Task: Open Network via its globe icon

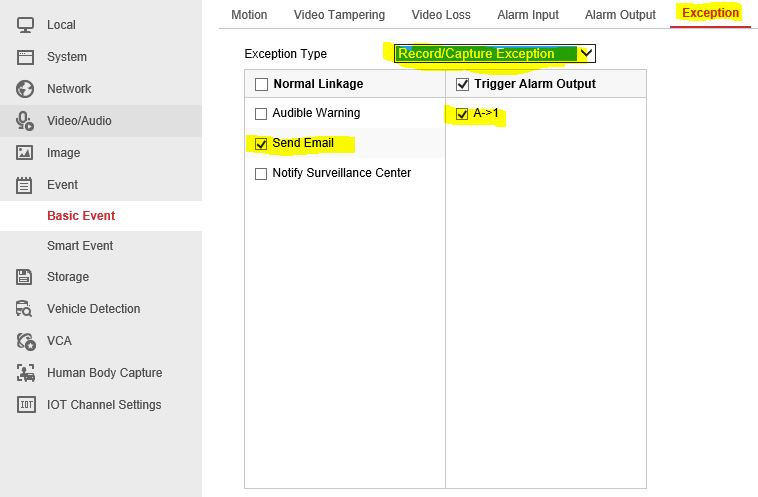Action: (26, 89)
